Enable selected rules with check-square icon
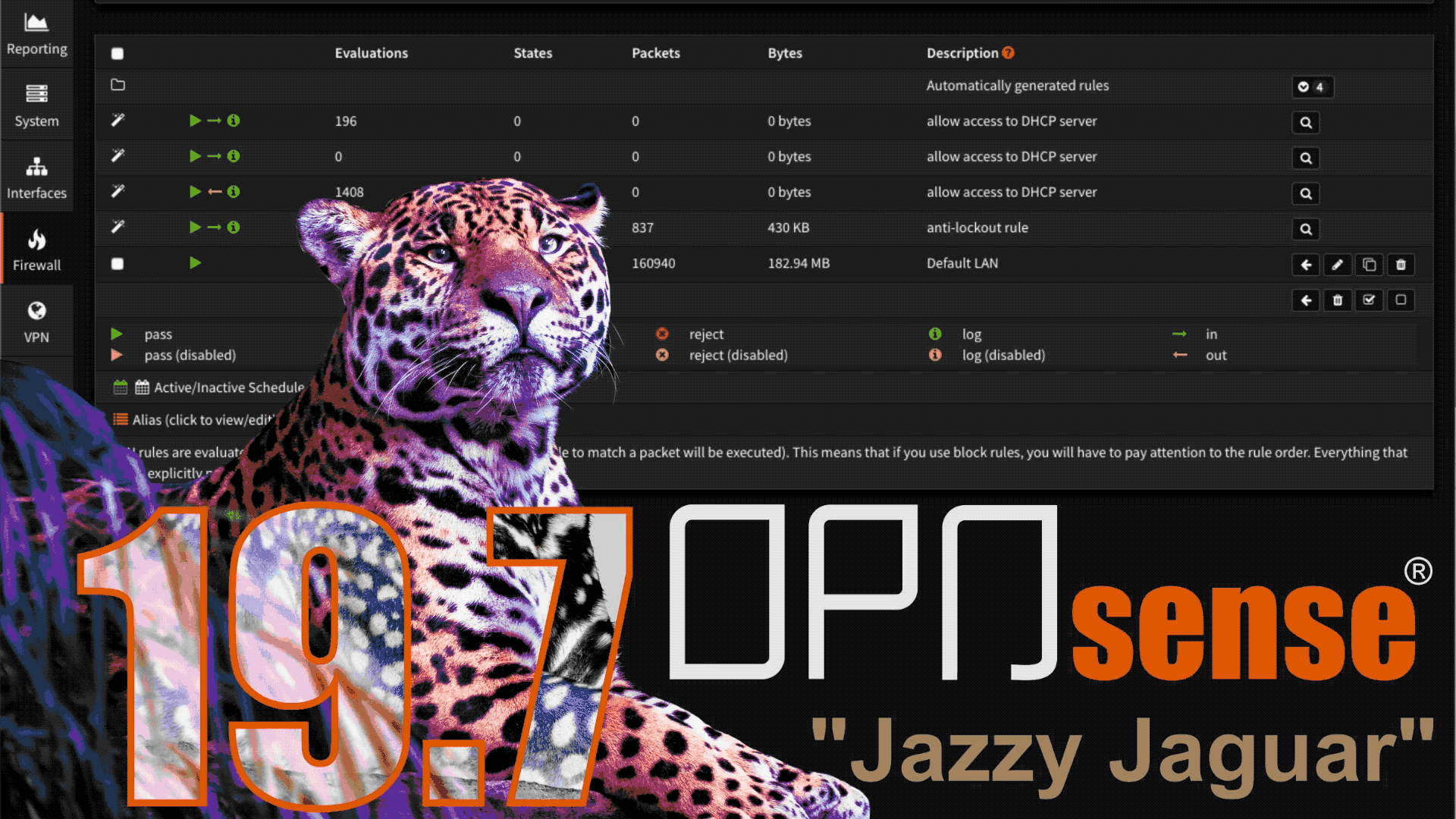This screenshot has height=819, width=1456. point(1369,300)
